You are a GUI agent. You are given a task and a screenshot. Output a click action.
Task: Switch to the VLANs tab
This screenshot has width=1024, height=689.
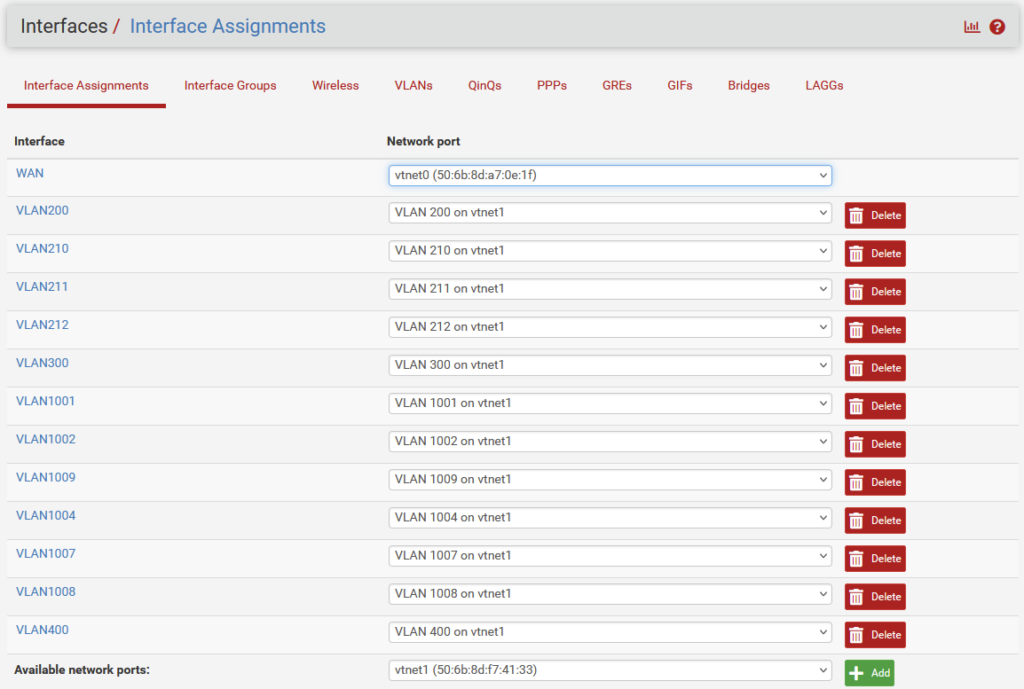pyautogui.click(x=413, y=86)
